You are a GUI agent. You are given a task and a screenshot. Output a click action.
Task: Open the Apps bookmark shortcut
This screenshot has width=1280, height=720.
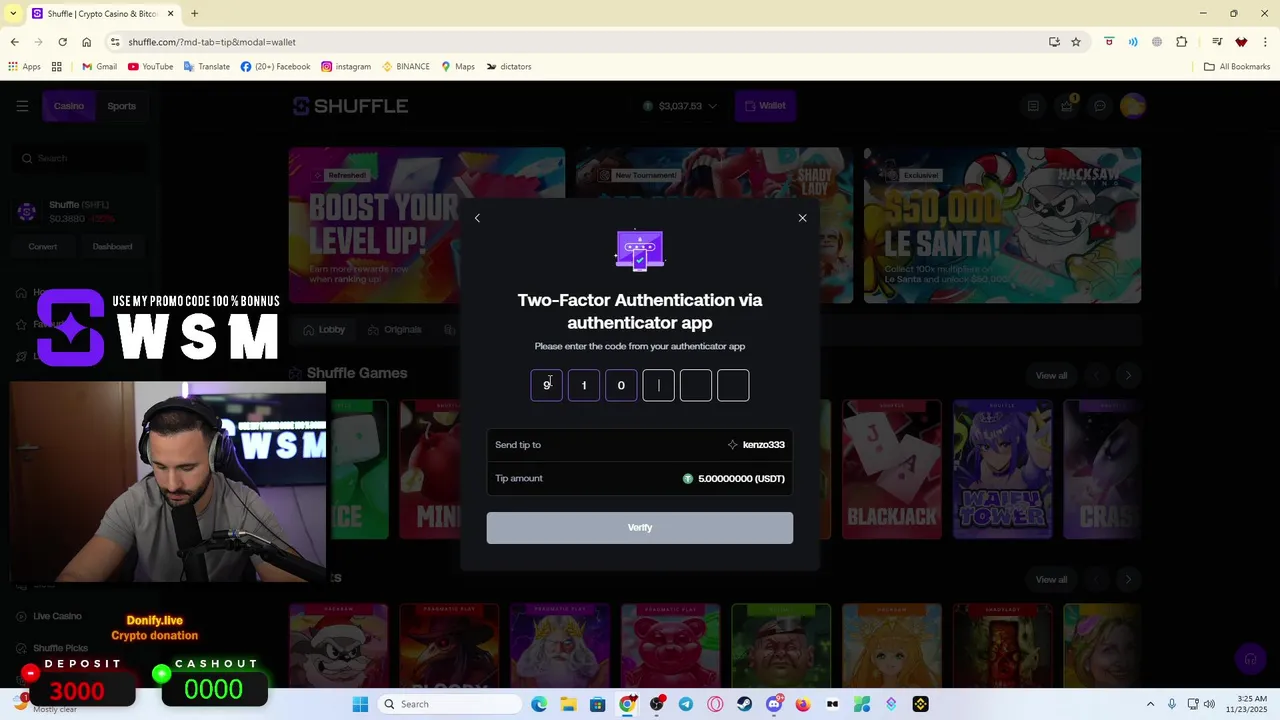tap(25, 67)
